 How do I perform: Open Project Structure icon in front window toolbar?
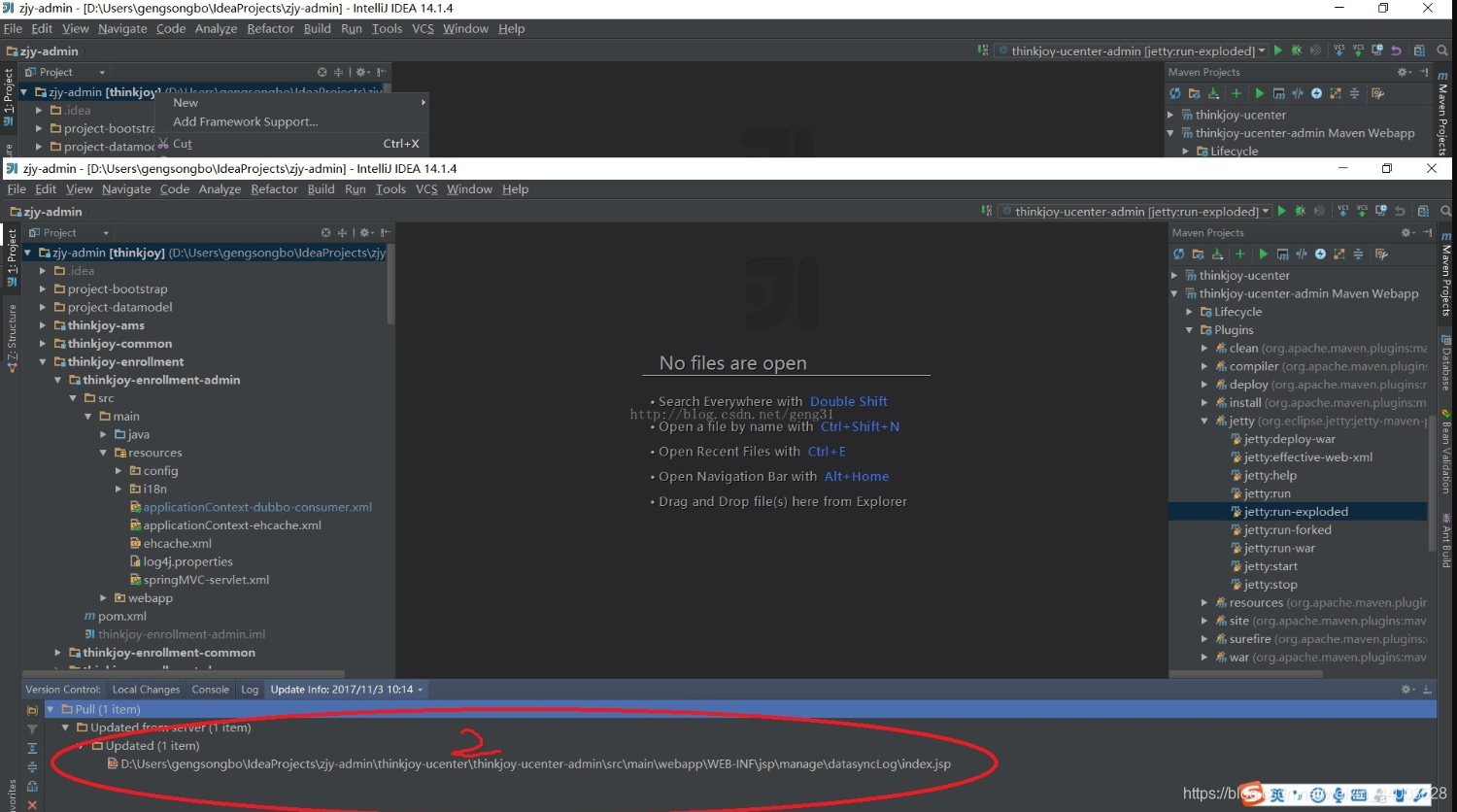1423,211
